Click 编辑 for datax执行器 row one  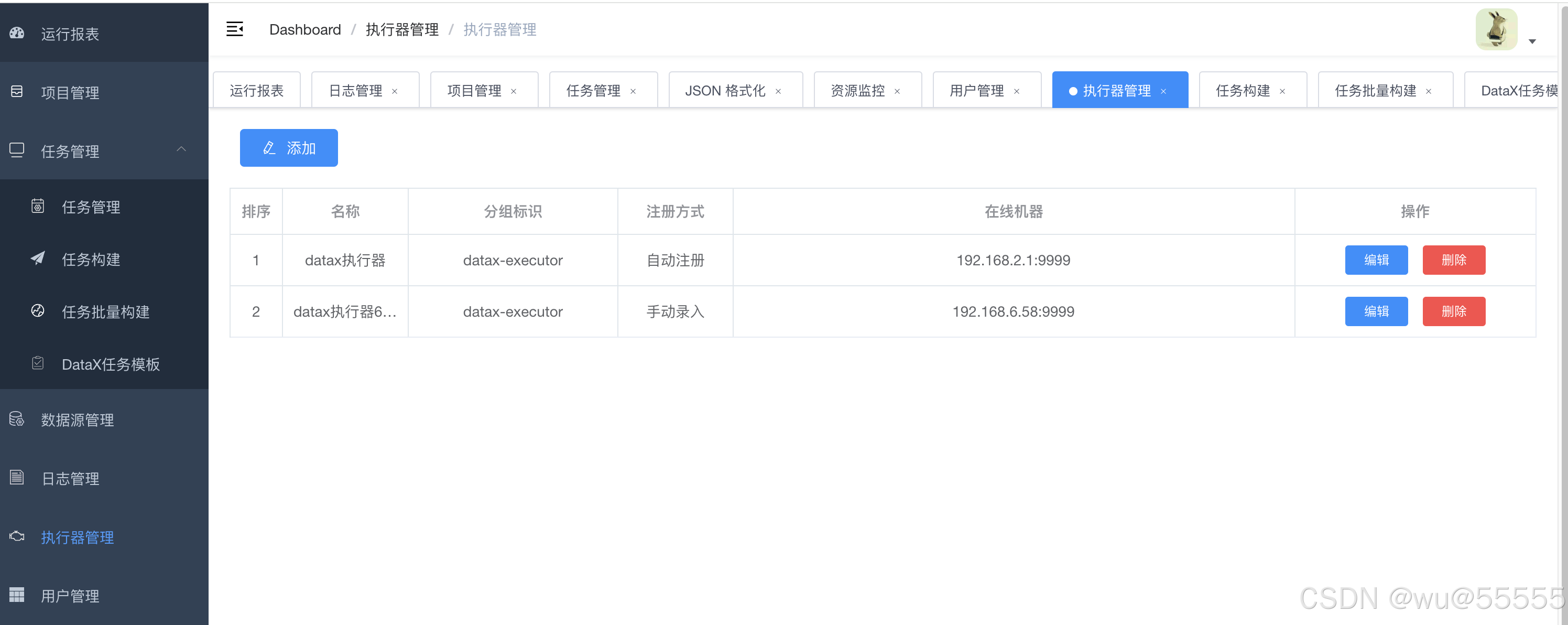1376,260
